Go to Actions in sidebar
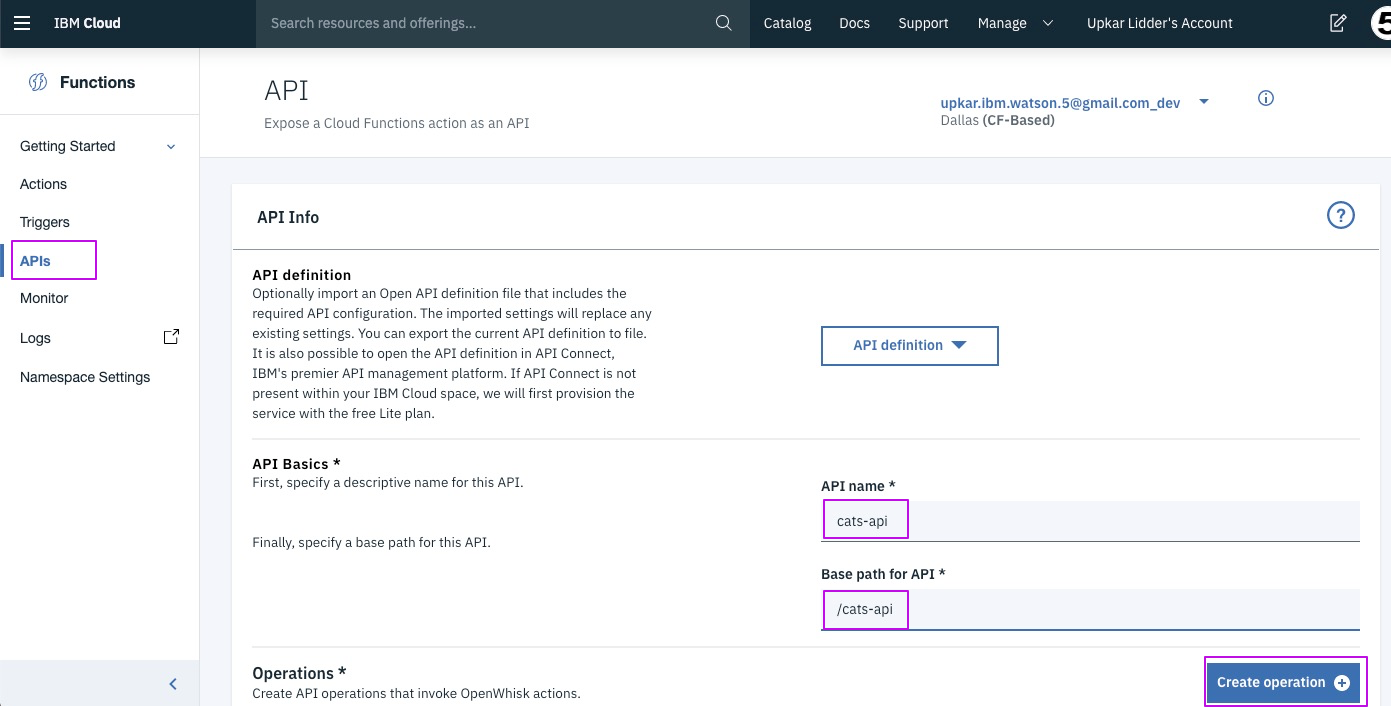This screenshot has height=707, width=1391. (x=43, y=184)
